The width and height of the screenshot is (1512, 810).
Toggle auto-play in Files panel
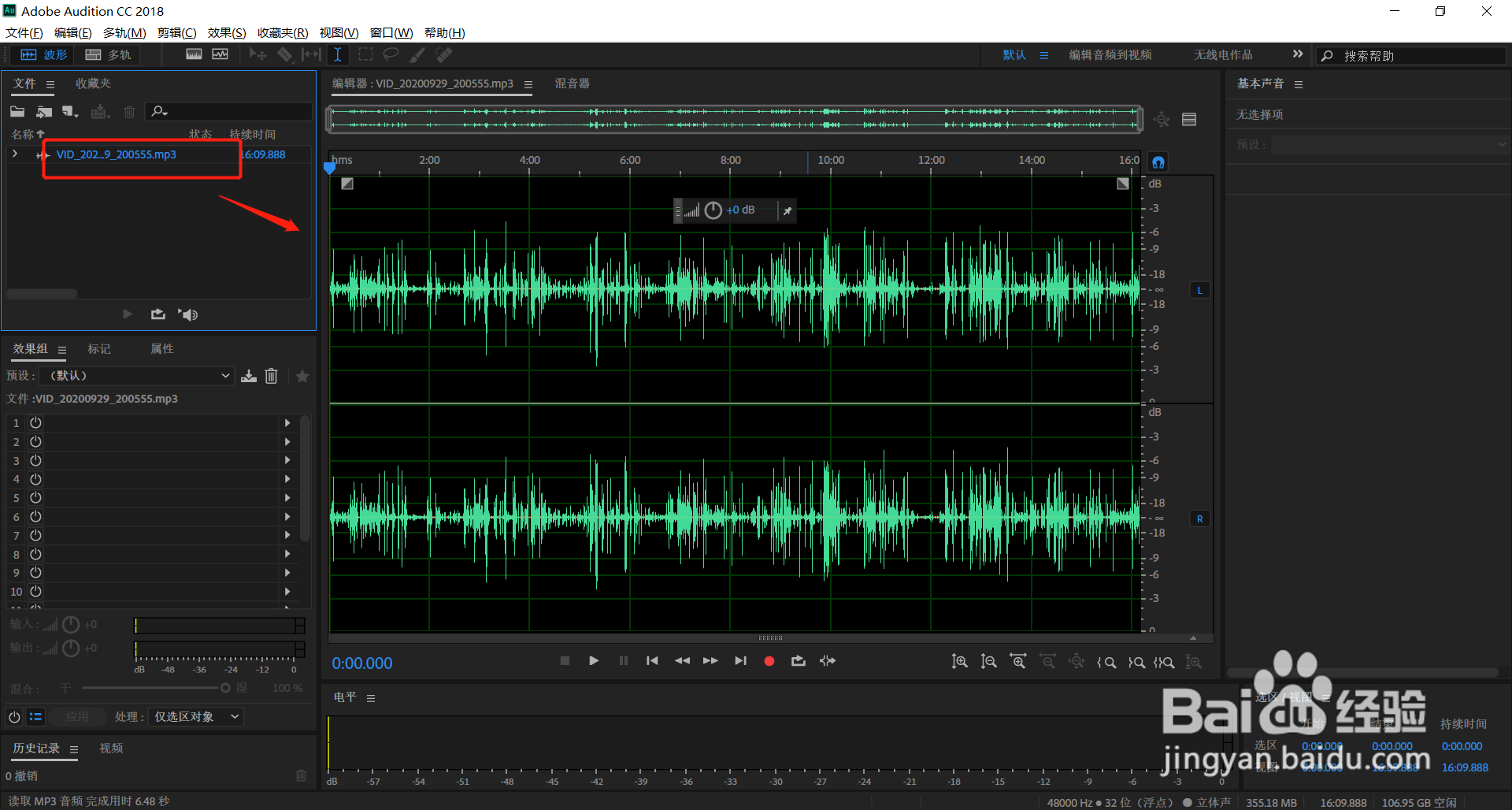(187, 314)
